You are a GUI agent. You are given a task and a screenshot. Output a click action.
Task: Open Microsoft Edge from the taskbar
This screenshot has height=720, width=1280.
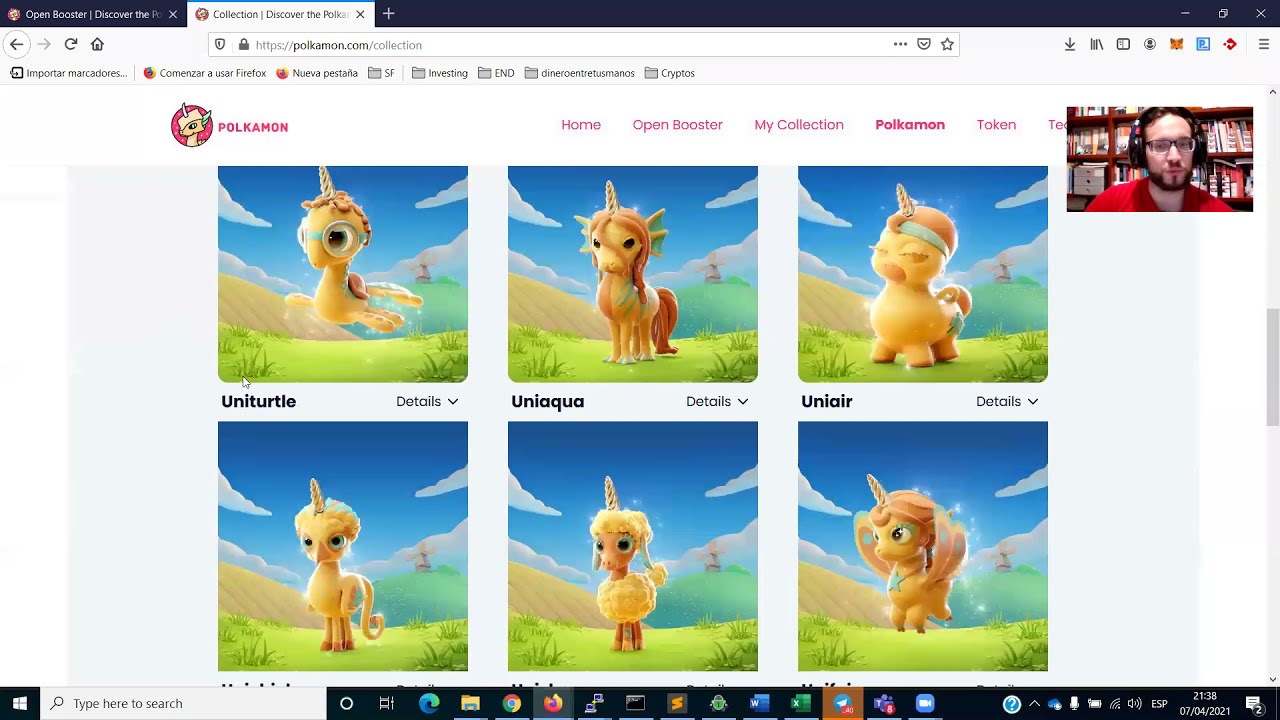click(428, 703)
